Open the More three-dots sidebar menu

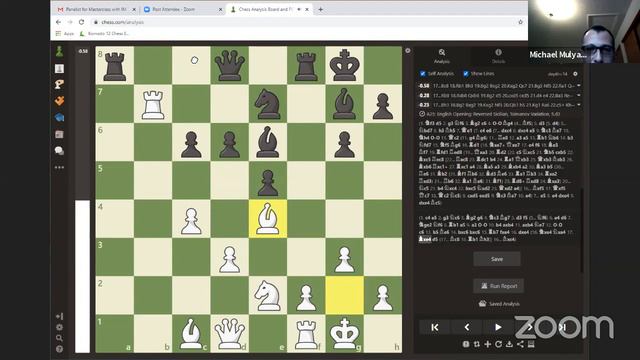pos(60,167)
